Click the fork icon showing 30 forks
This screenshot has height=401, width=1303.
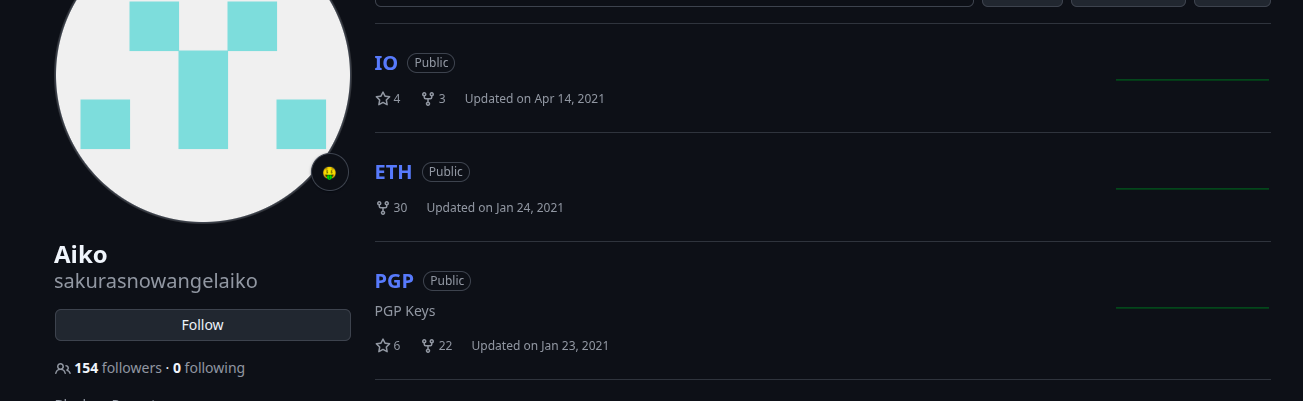pos(382,207)
